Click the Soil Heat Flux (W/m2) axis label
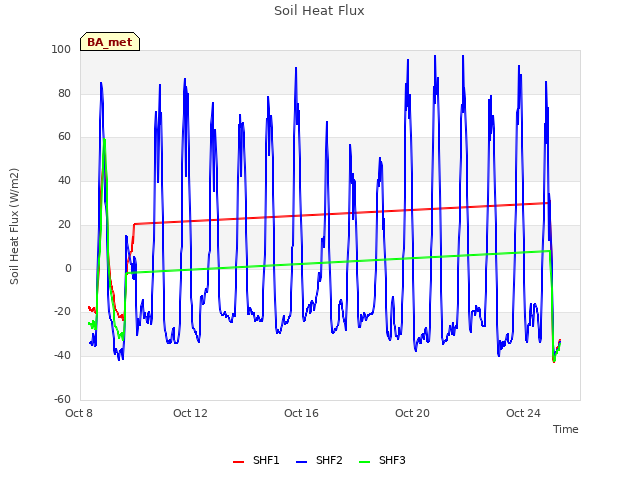The width and height of the screenshot is (640, 480). tap(14, 226)
